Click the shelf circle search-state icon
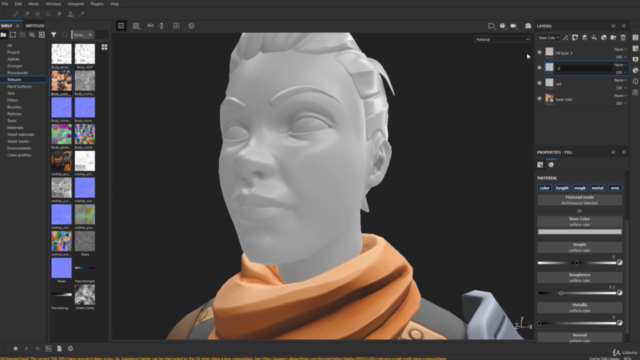This screenshot has width=640, height=360. 65,35
